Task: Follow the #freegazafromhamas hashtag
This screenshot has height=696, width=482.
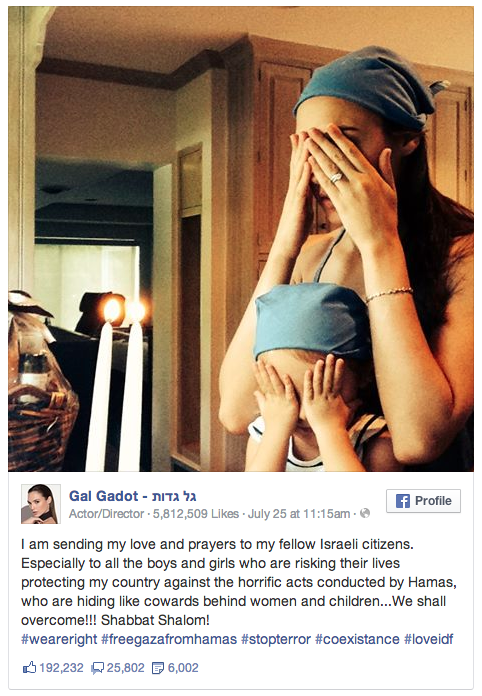Action: click(x=169, y=639)
